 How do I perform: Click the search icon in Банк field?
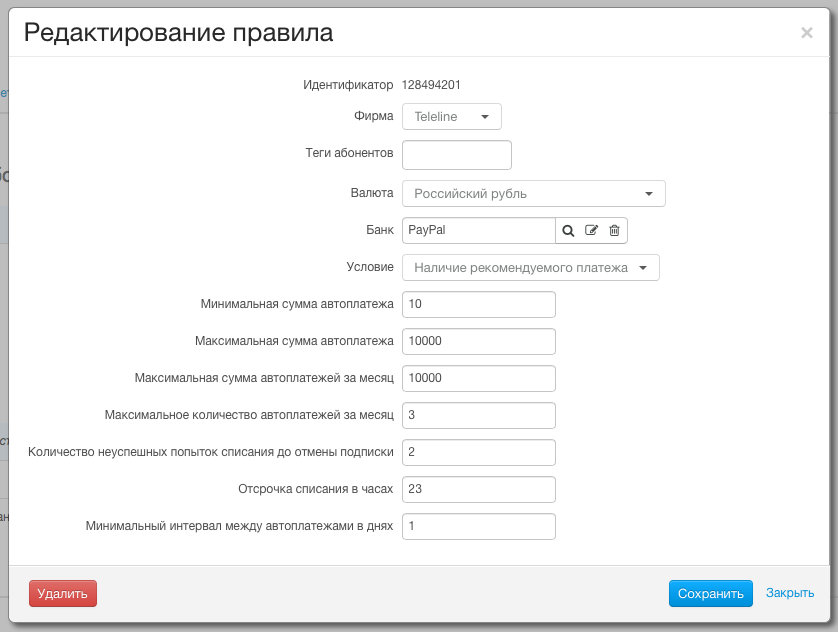coord(568,231)
